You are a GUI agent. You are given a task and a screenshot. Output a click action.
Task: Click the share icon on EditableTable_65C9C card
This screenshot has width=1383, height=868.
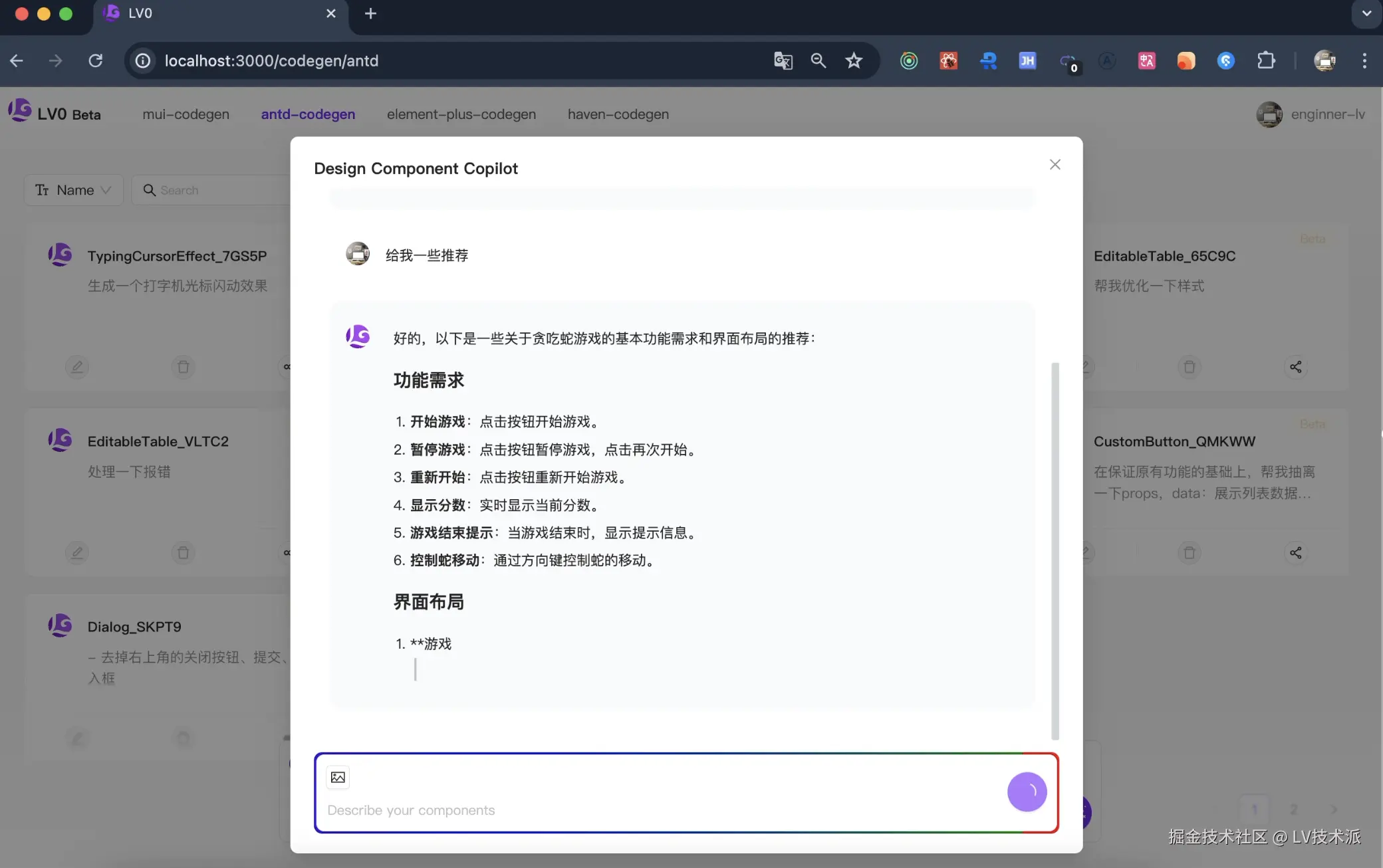(1295, 367)
